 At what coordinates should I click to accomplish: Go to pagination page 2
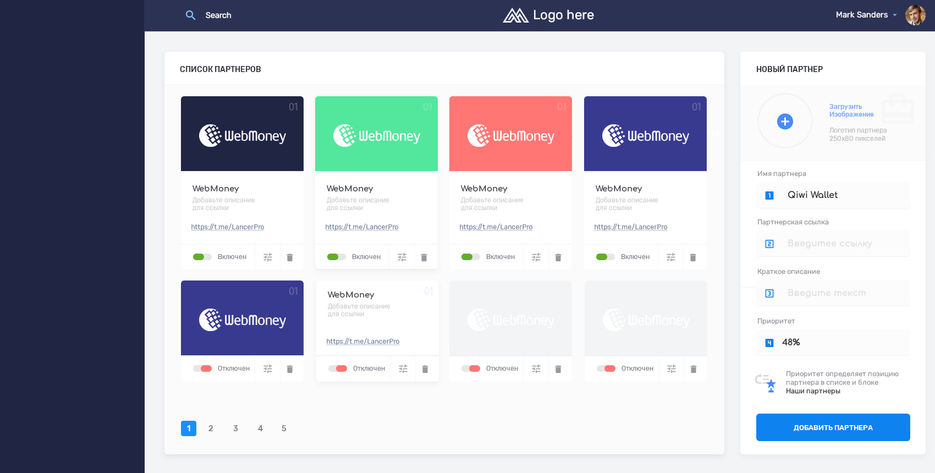click(210, 428)
